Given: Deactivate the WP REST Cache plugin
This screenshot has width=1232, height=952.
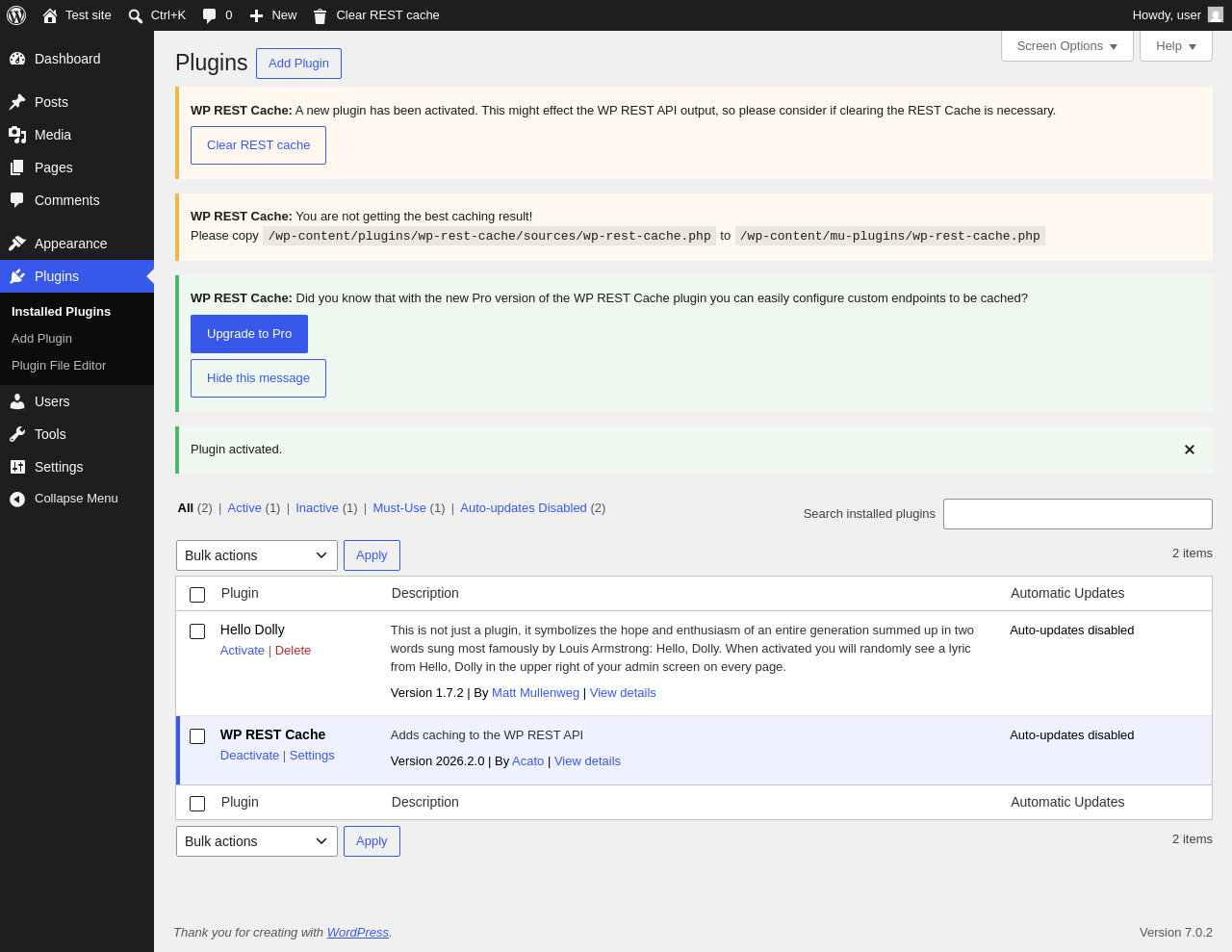Looking at the screenshot, I should pyautogui.click(x=249, y=756).
